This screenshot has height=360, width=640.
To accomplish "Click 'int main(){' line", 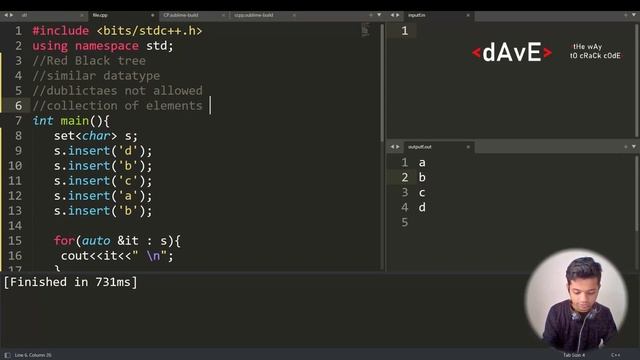I will tap(71, 121).
